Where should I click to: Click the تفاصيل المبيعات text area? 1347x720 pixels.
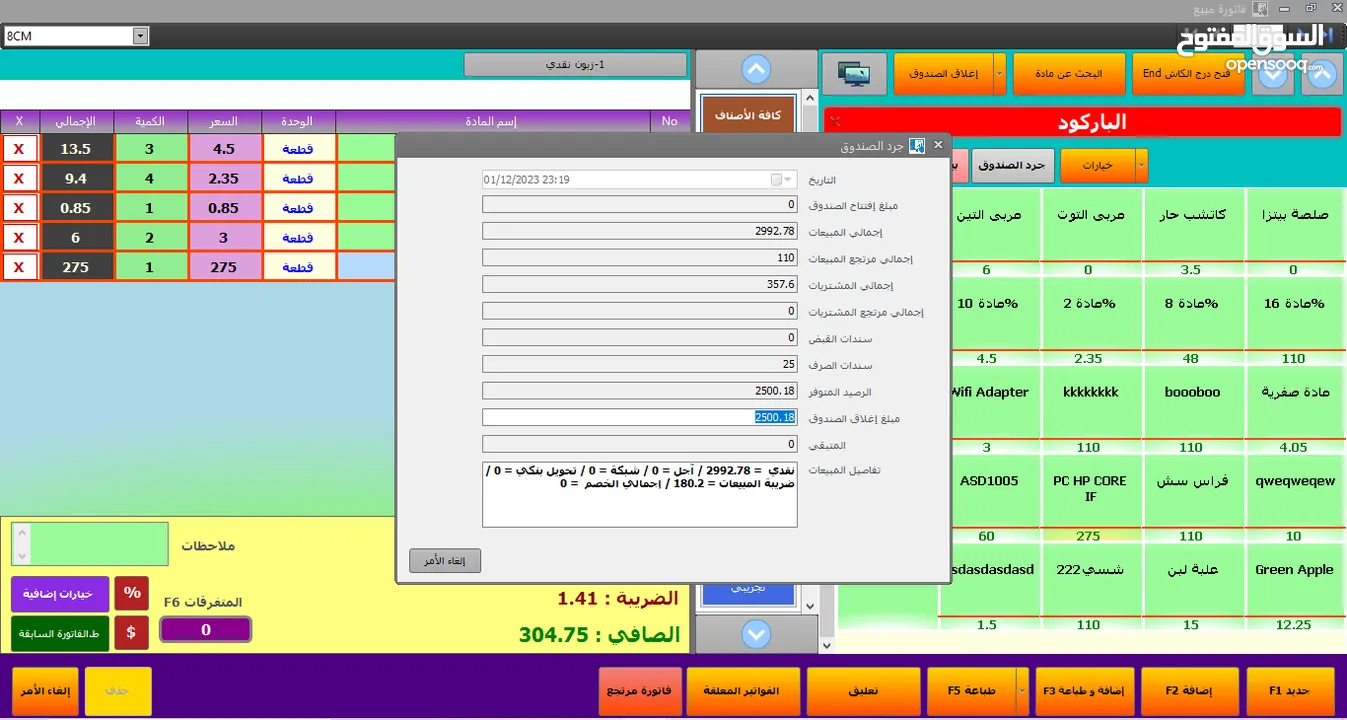(x=640, y=494)
